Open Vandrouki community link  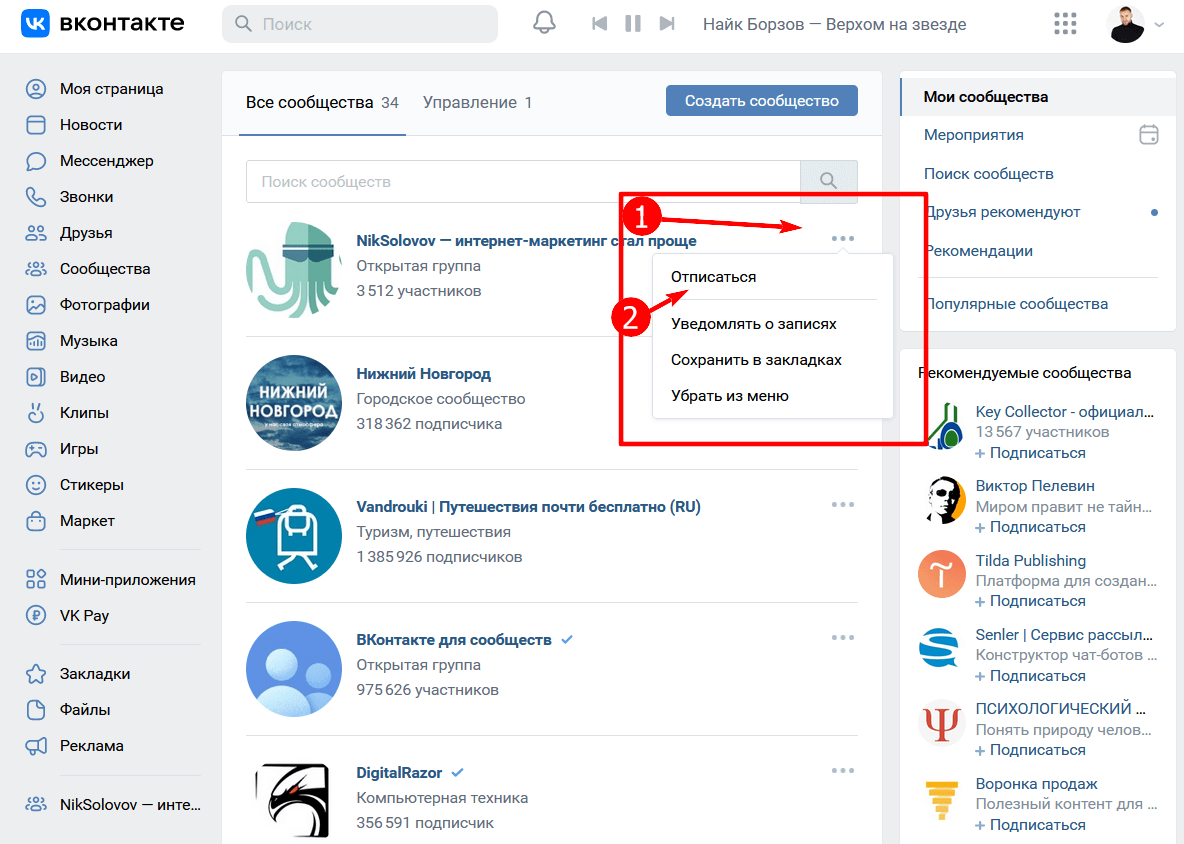(x=529, y=507)
